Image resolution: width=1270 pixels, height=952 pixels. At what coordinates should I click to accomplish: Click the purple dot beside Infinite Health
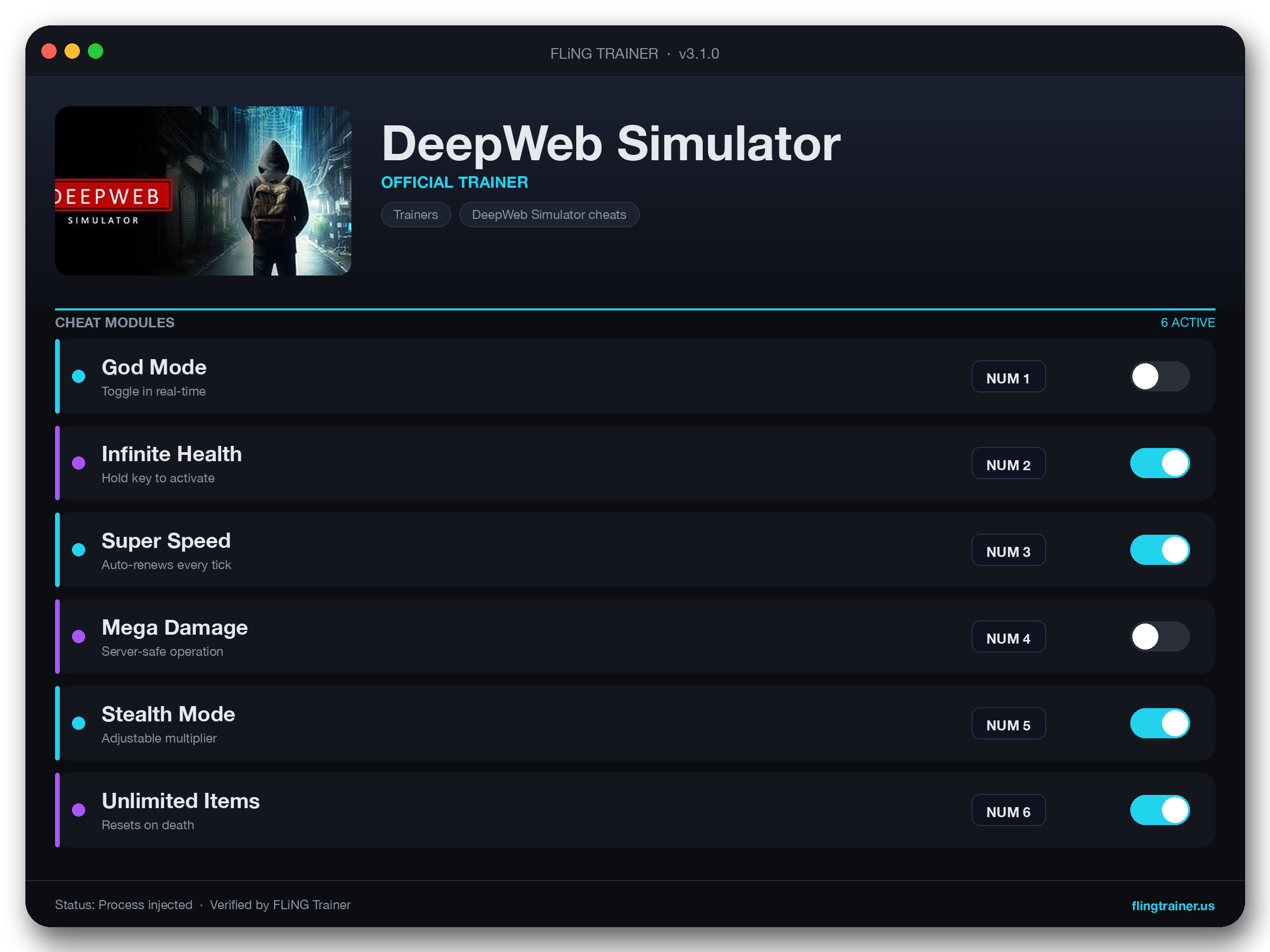(x=79, y=463)
